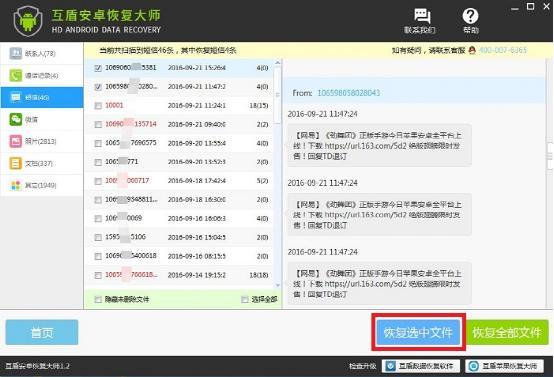
Task: Click the green 恢复全部文件 recover all button
Action: tap(507, 332)
